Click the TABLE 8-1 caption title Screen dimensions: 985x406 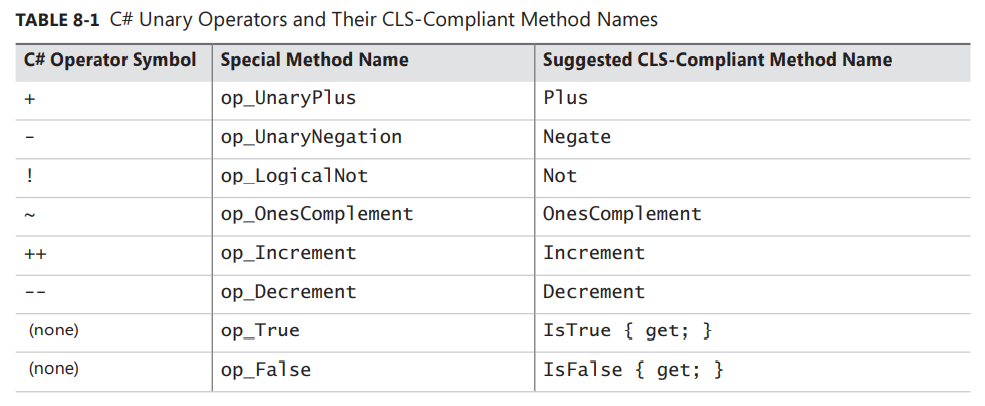click(x=336, y=19)
